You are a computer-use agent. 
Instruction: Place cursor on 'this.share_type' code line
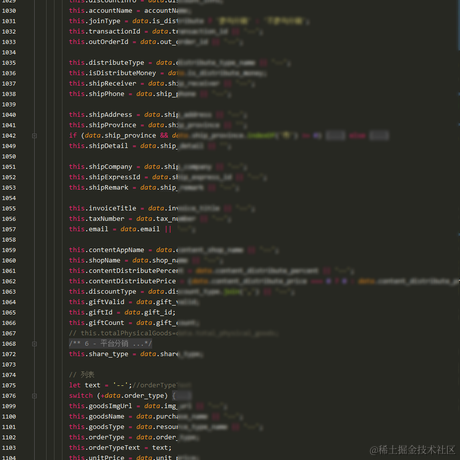click(x=136, y=354)
